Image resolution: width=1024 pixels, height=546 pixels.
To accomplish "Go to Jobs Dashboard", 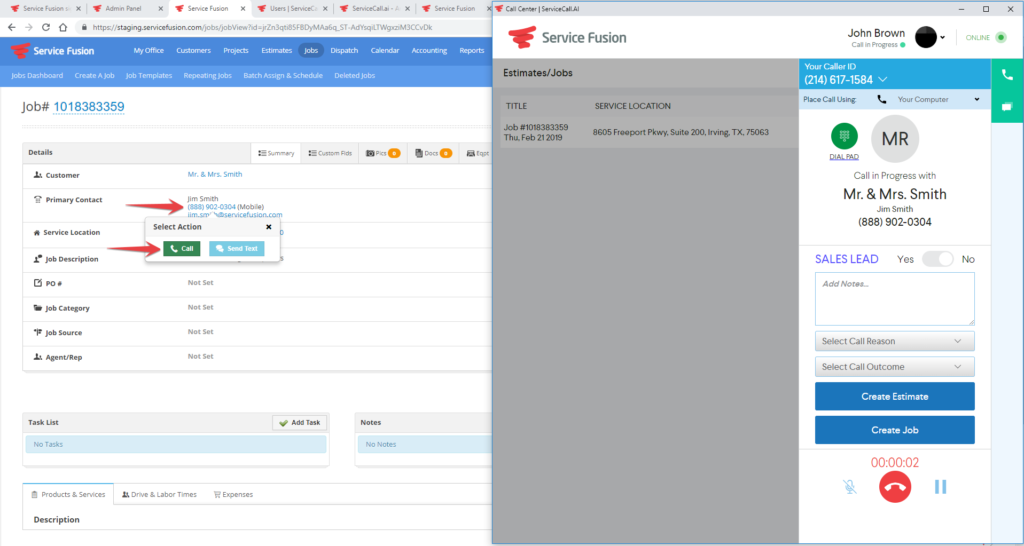I will [37, 75].
